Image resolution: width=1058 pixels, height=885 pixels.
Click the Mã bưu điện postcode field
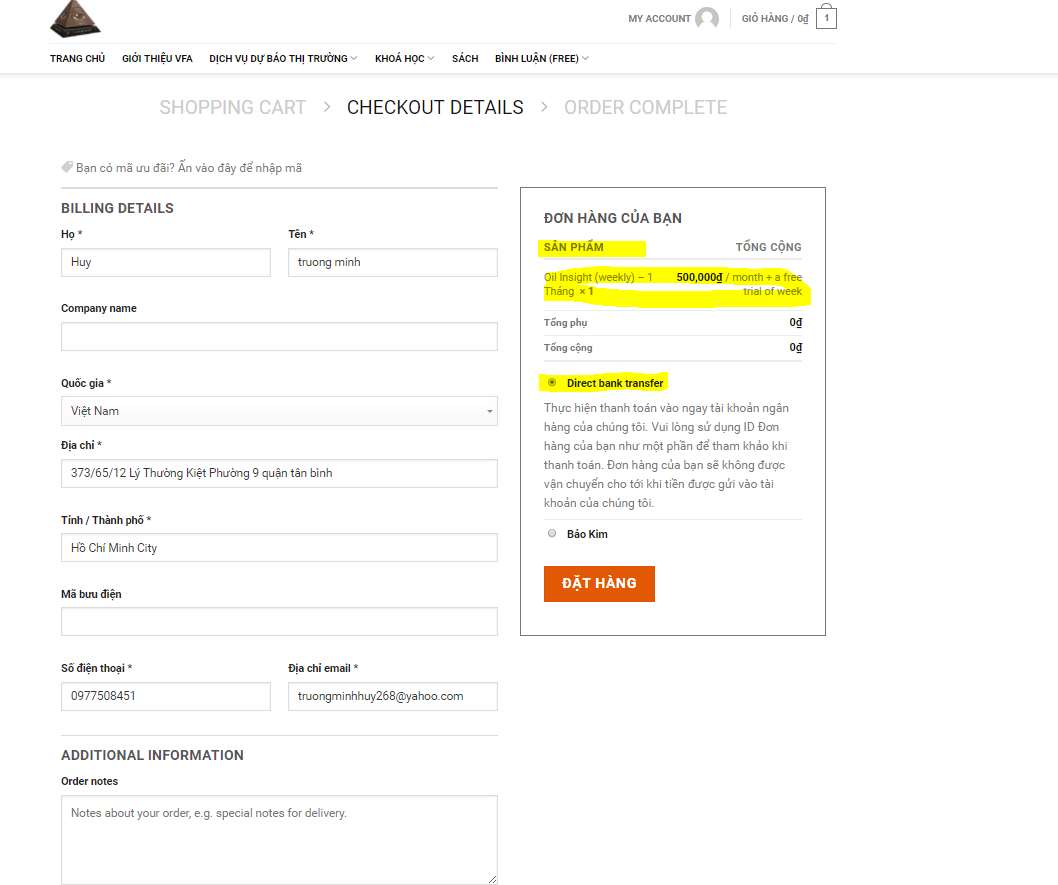point(279,622)
